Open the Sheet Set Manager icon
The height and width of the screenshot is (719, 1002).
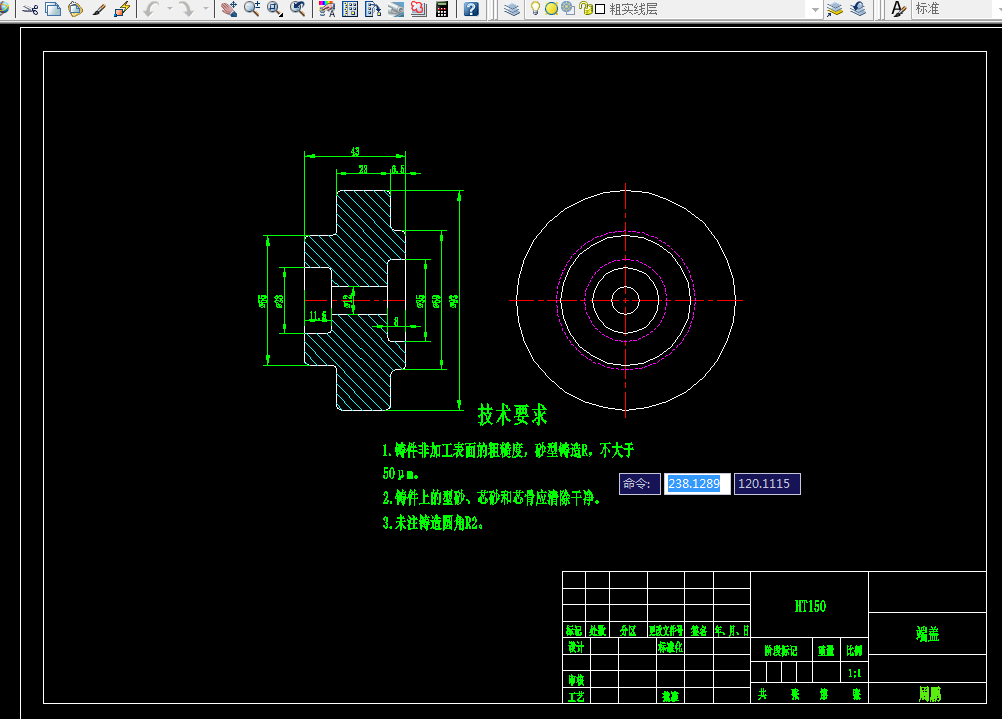pos(396,9)
